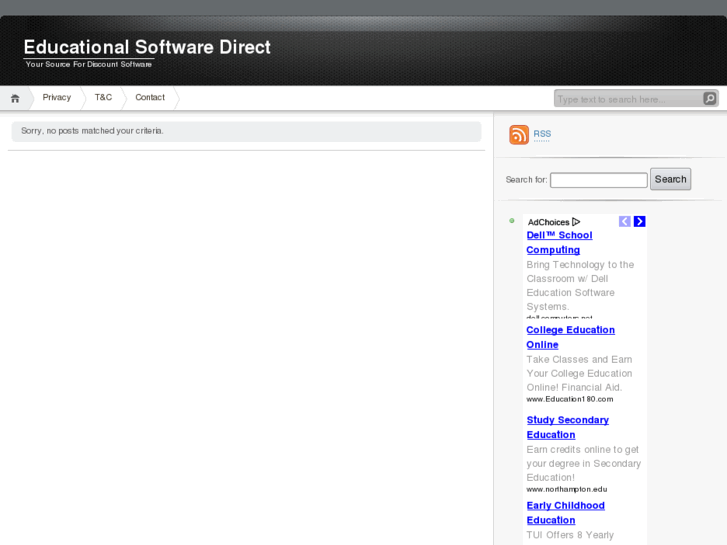Click 'Sorry, no posts matched your criteria' message
This screenshot has height=545, width=727.
click(x=92, y=131)
